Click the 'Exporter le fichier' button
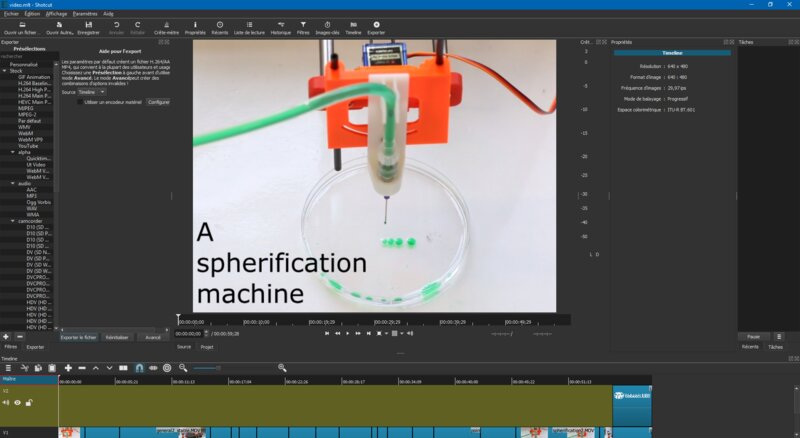 [x=78, y=337]
